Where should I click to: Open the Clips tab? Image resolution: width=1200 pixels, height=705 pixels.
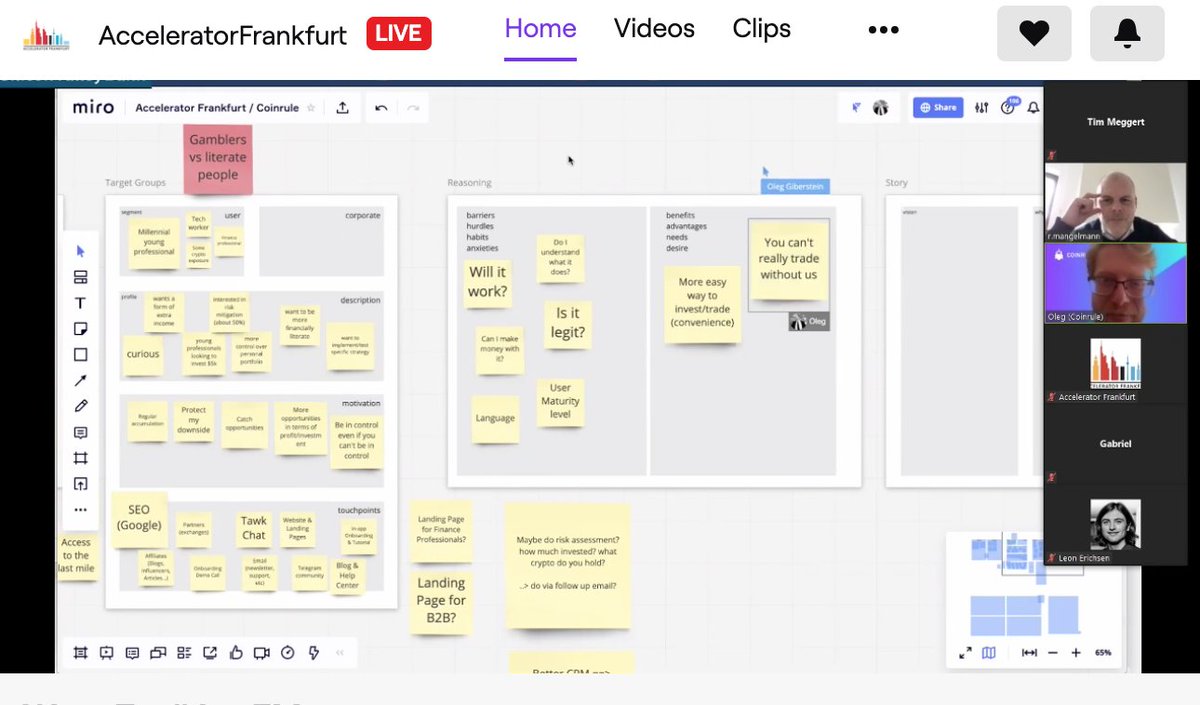[761, 28]
